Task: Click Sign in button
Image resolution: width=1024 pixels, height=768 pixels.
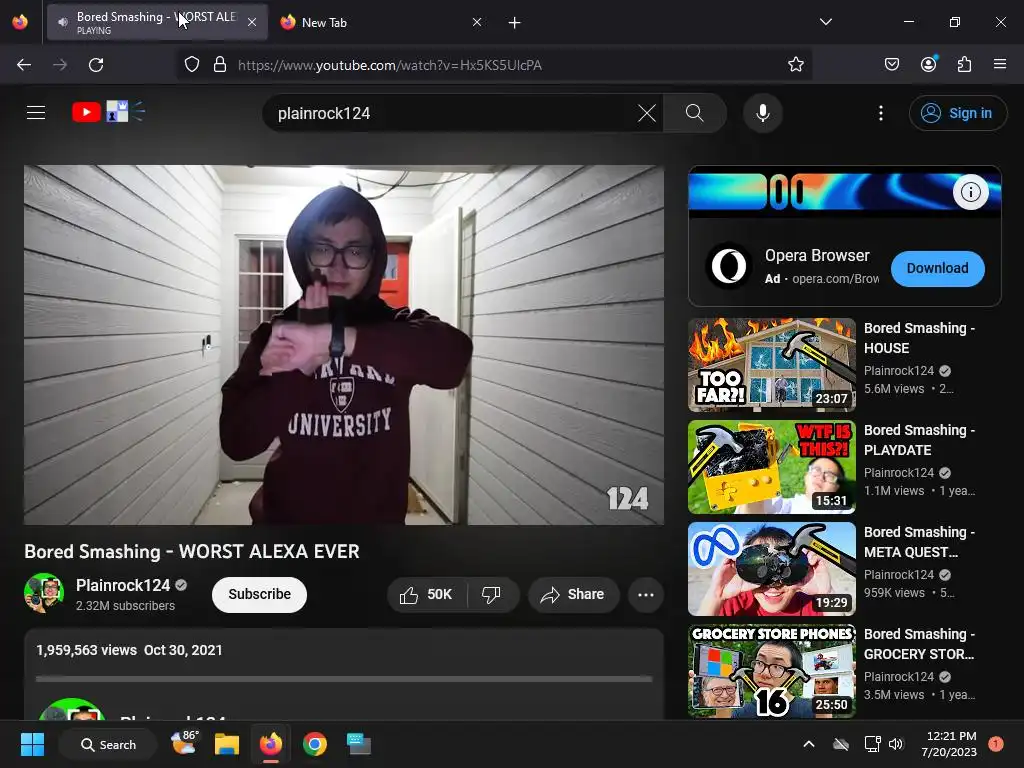Action: (x=957, y=114)
